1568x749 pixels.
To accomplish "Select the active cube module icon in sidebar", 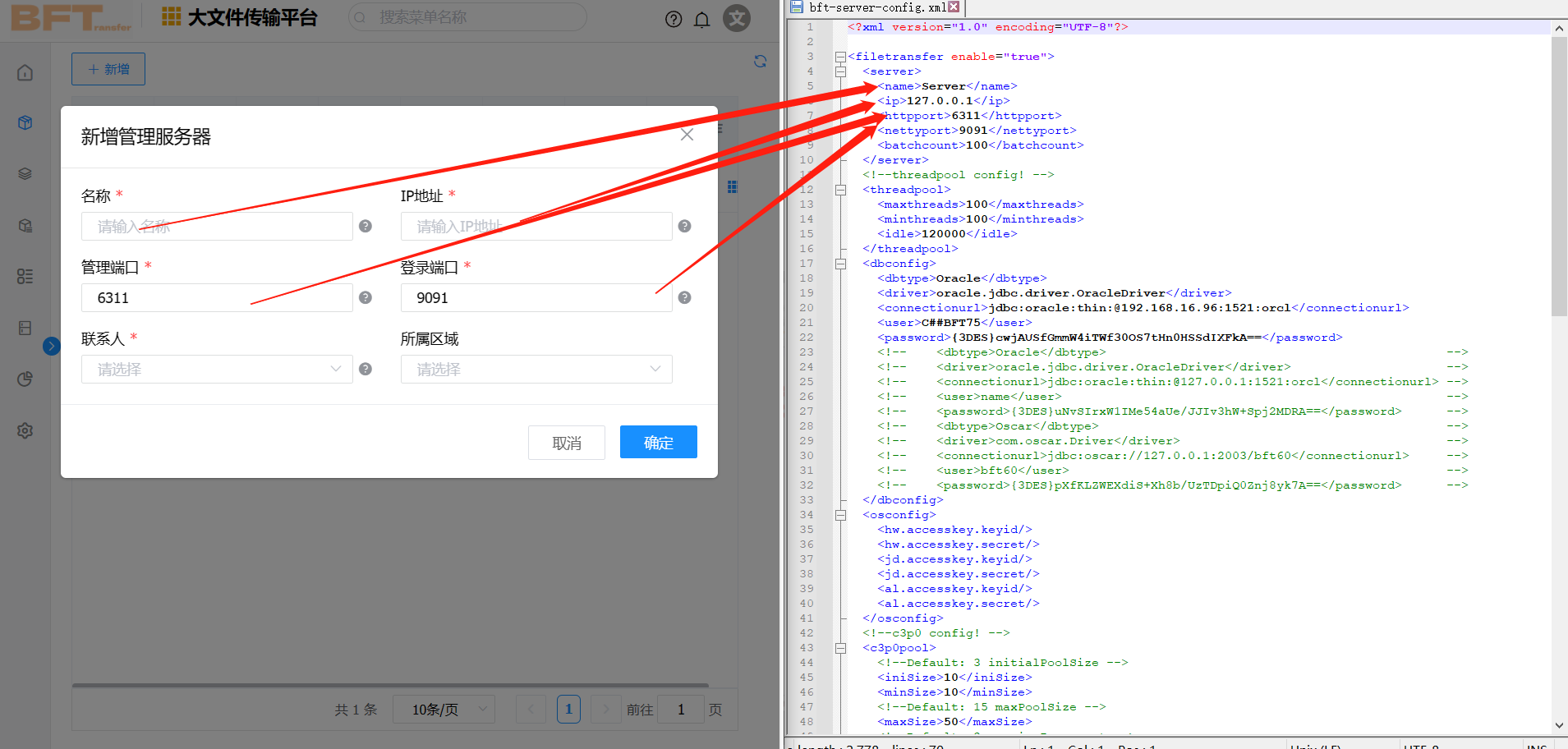I will pos(25,122).
